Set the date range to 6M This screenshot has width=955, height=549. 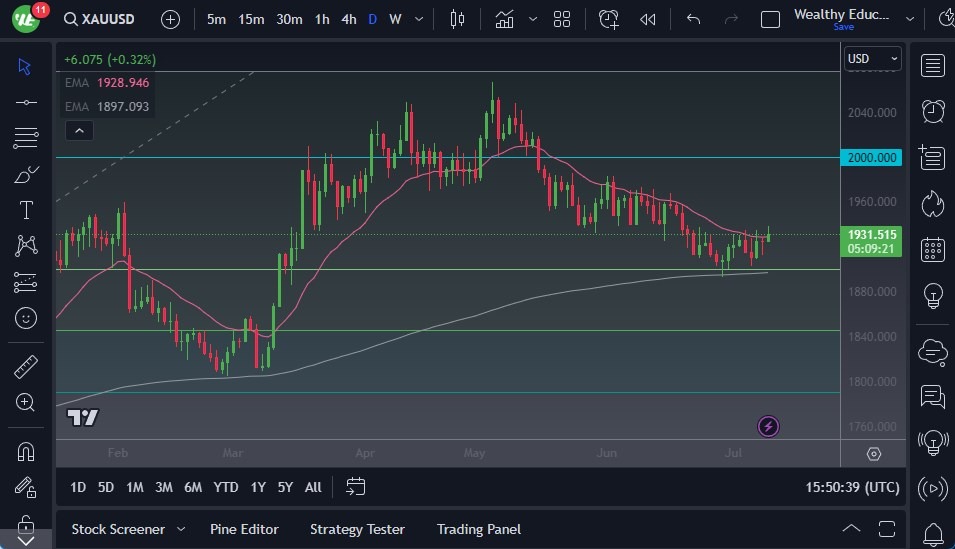pyautogui.click(x=193, y=487)
